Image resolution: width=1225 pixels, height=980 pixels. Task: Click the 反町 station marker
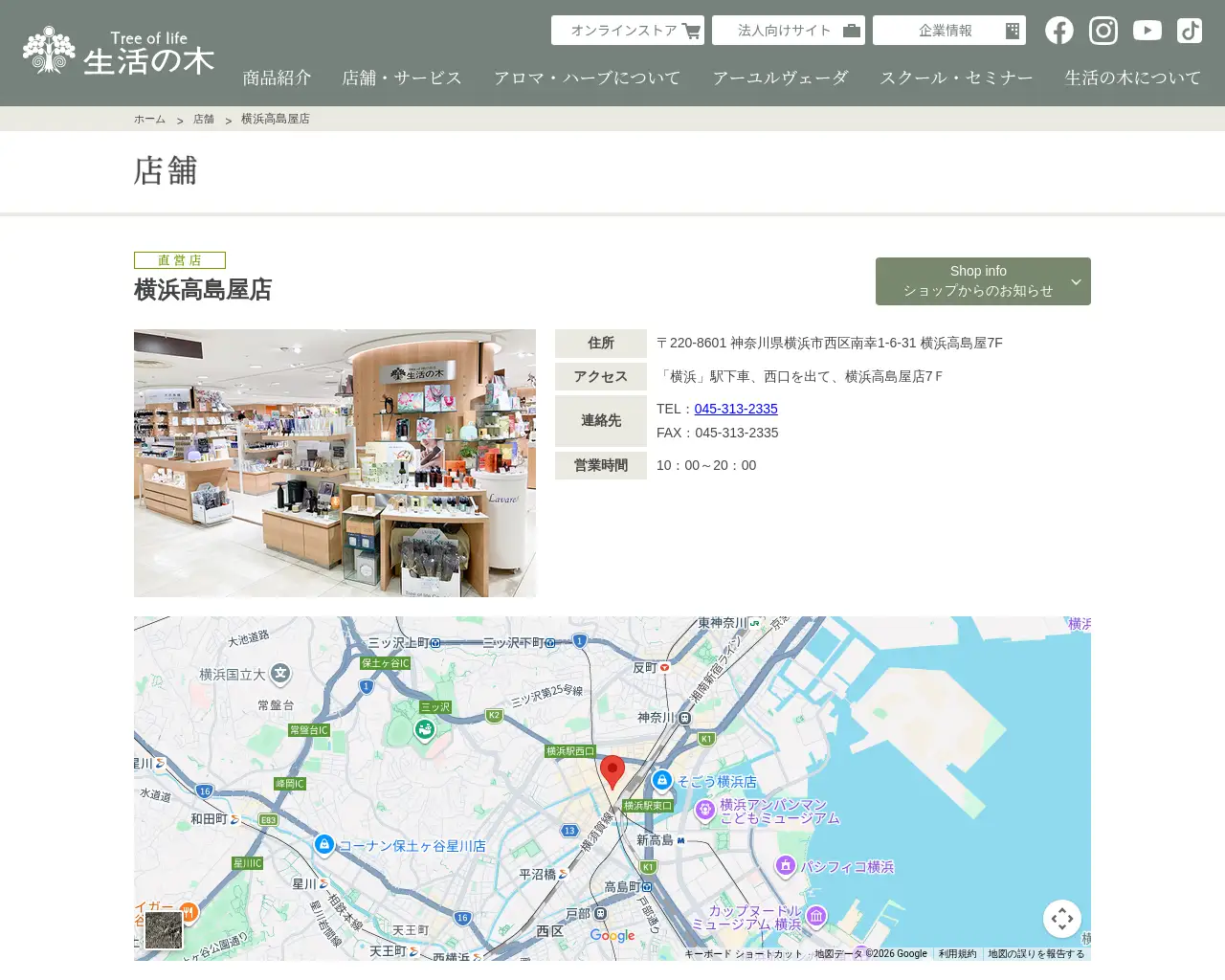tap(664, 668)
